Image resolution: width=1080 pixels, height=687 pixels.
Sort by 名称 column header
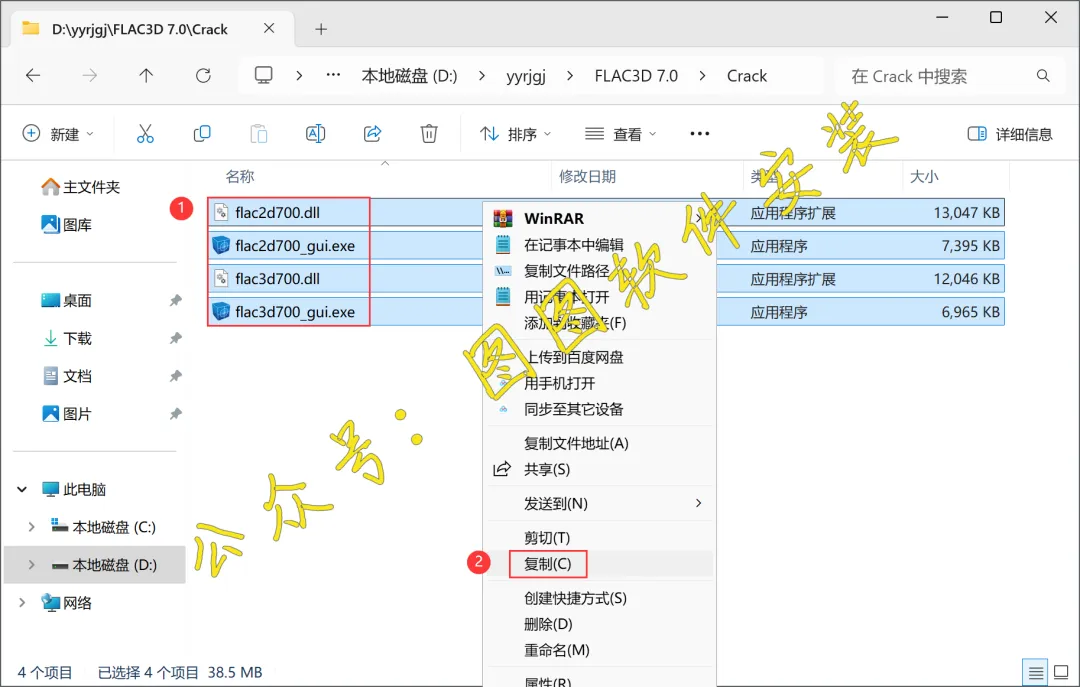click(240, 176)
